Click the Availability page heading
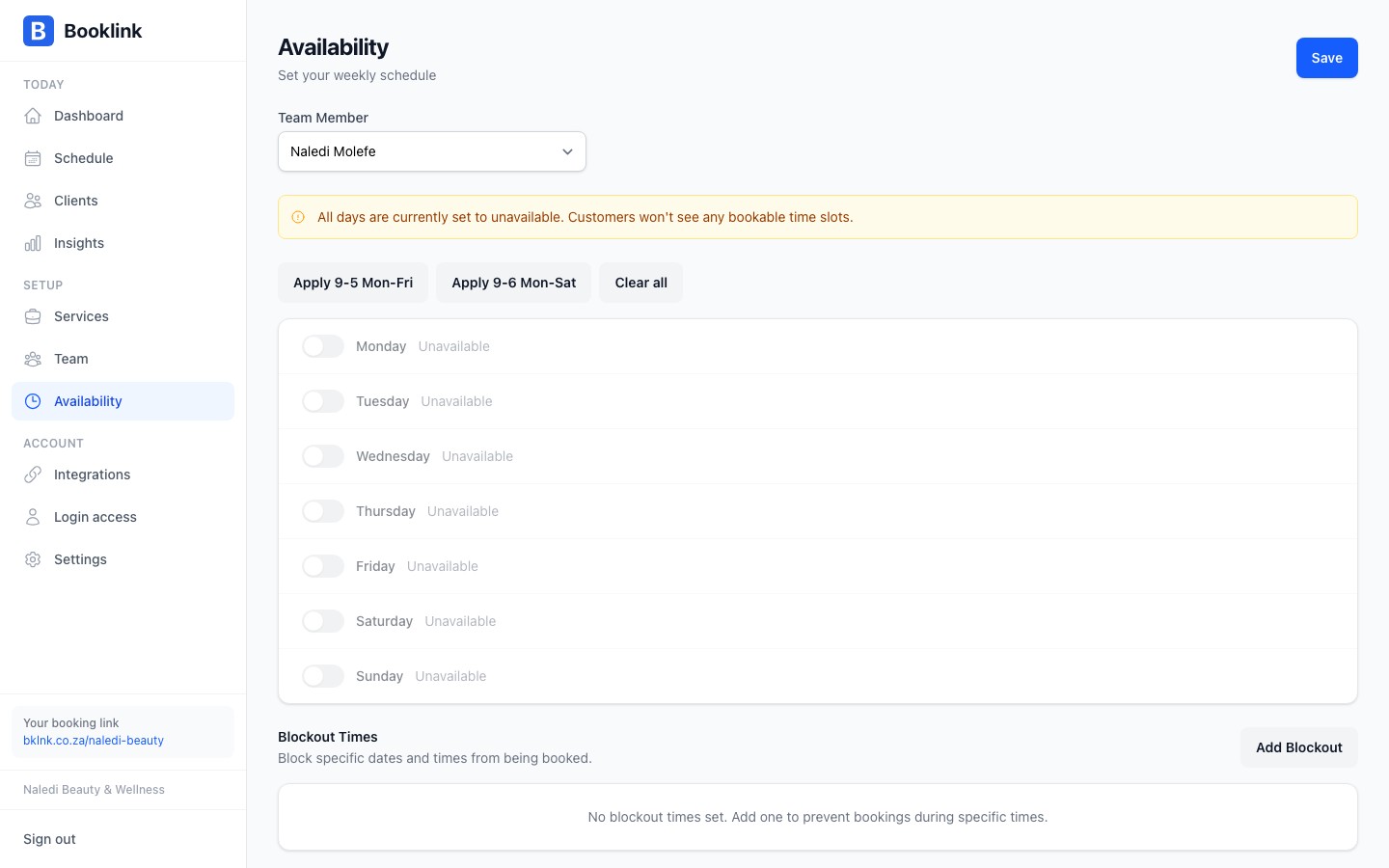 coord(333,47)
